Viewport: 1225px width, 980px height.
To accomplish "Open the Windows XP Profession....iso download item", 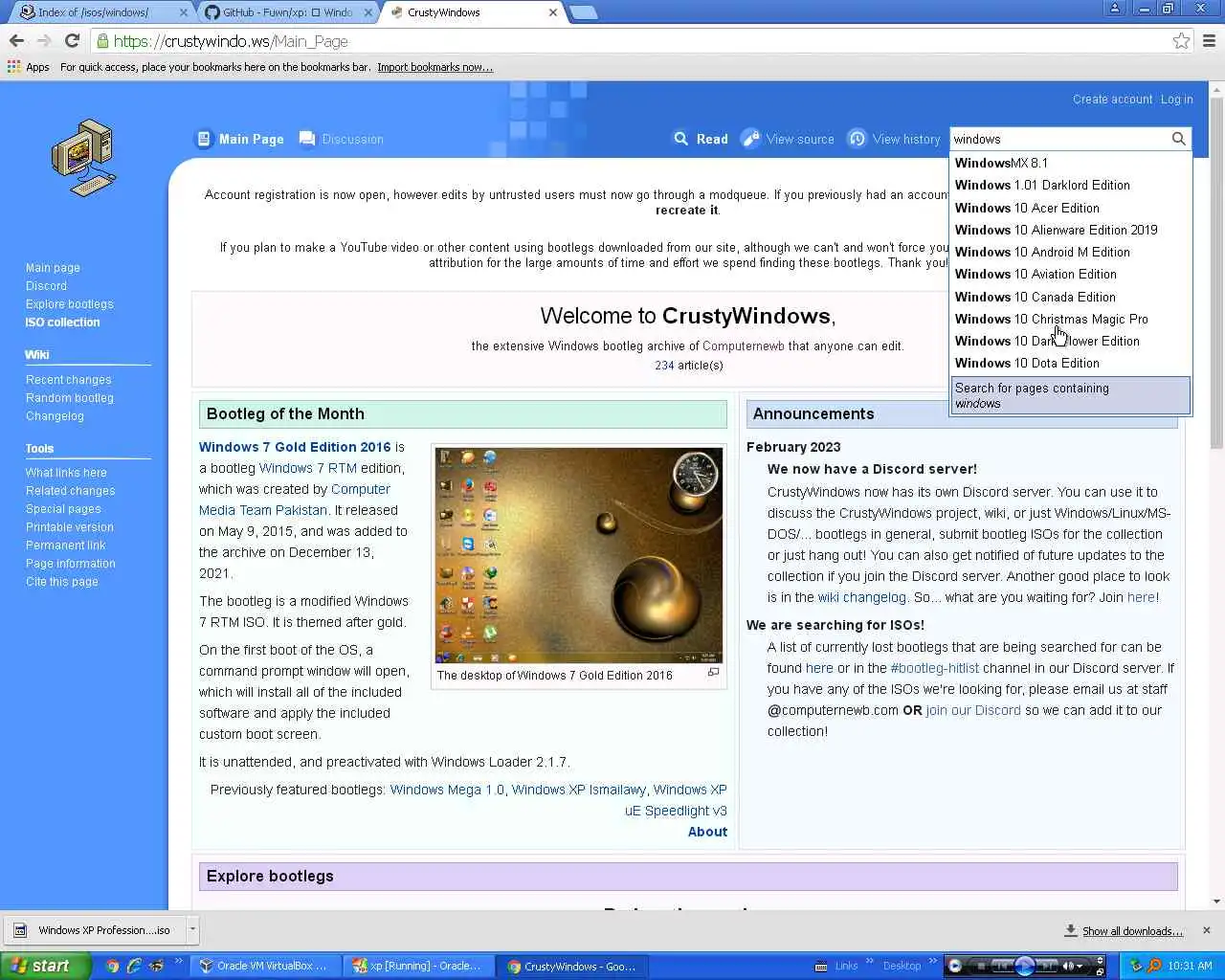I will tap(96, 930).
